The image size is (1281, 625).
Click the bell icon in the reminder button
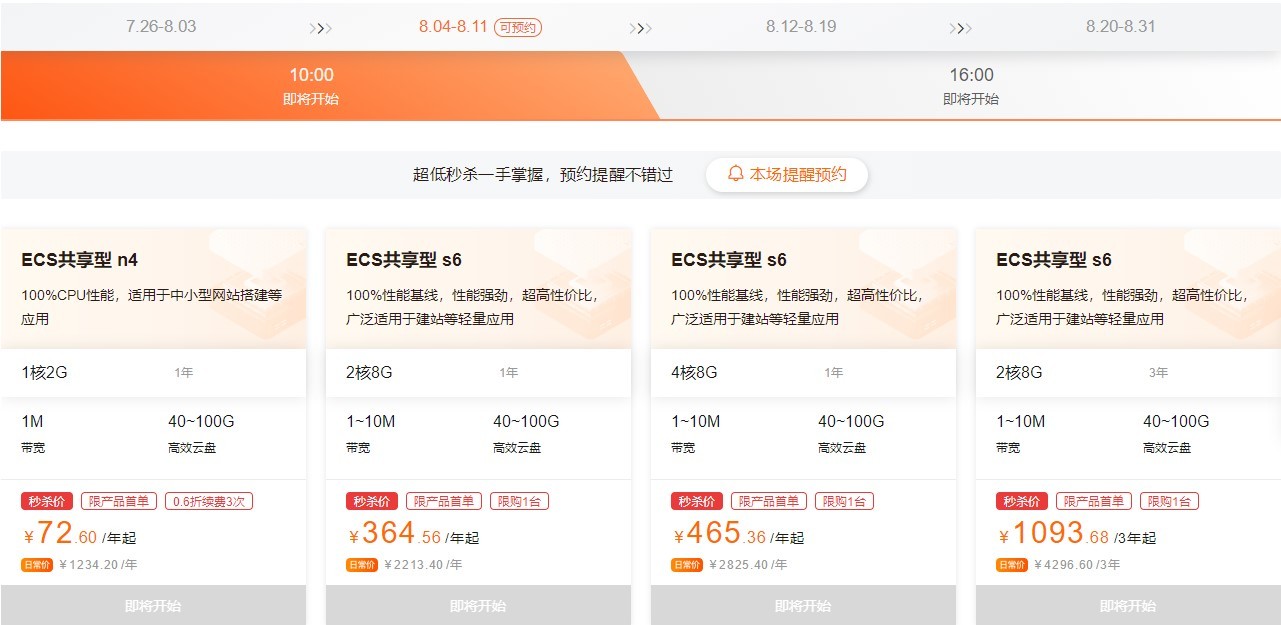pyautogui.click(x=735, y=174)
